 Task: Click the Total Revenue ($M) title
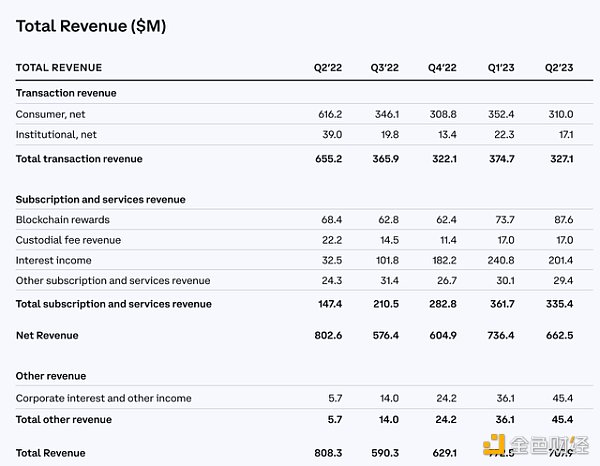90,27
